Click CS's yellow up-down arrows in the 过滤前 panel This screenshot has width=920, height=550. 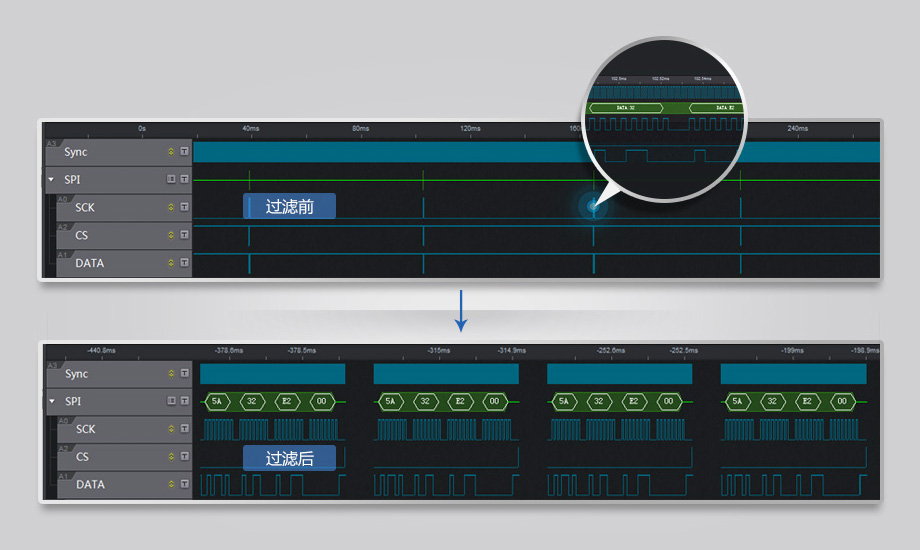[x=171, y=235]
